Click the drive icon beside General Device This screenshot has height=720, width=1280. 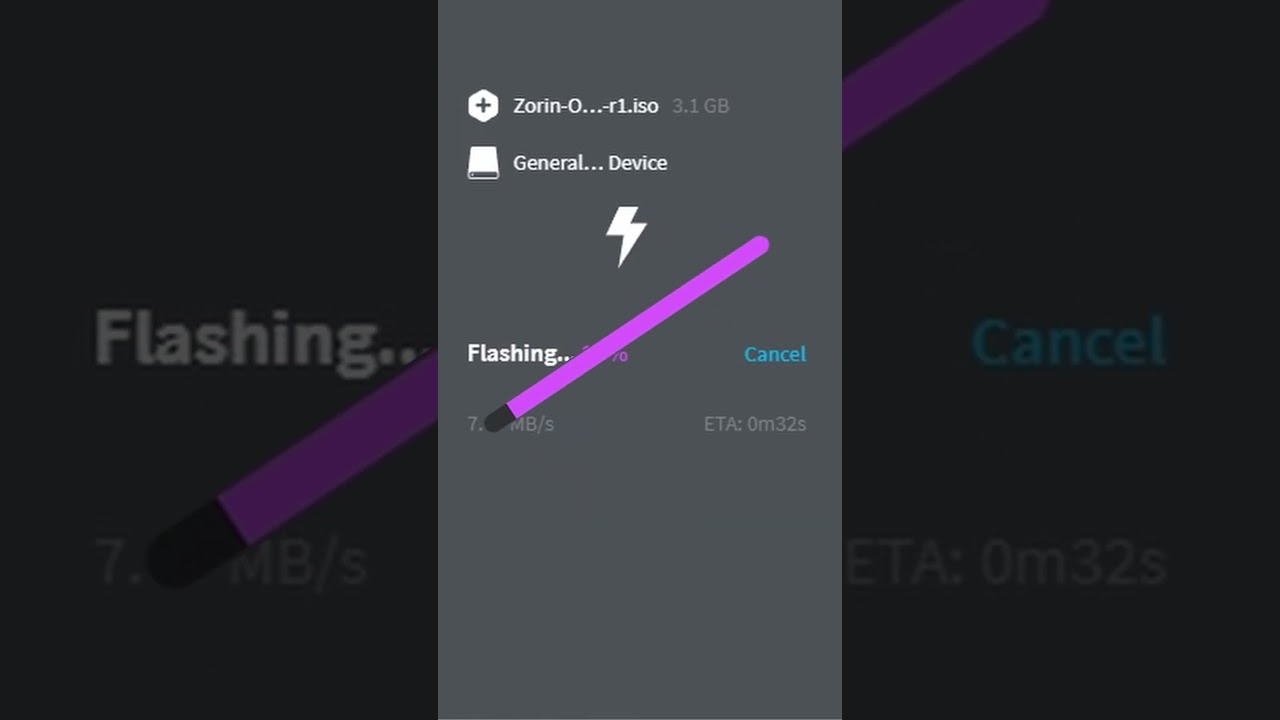483,163
